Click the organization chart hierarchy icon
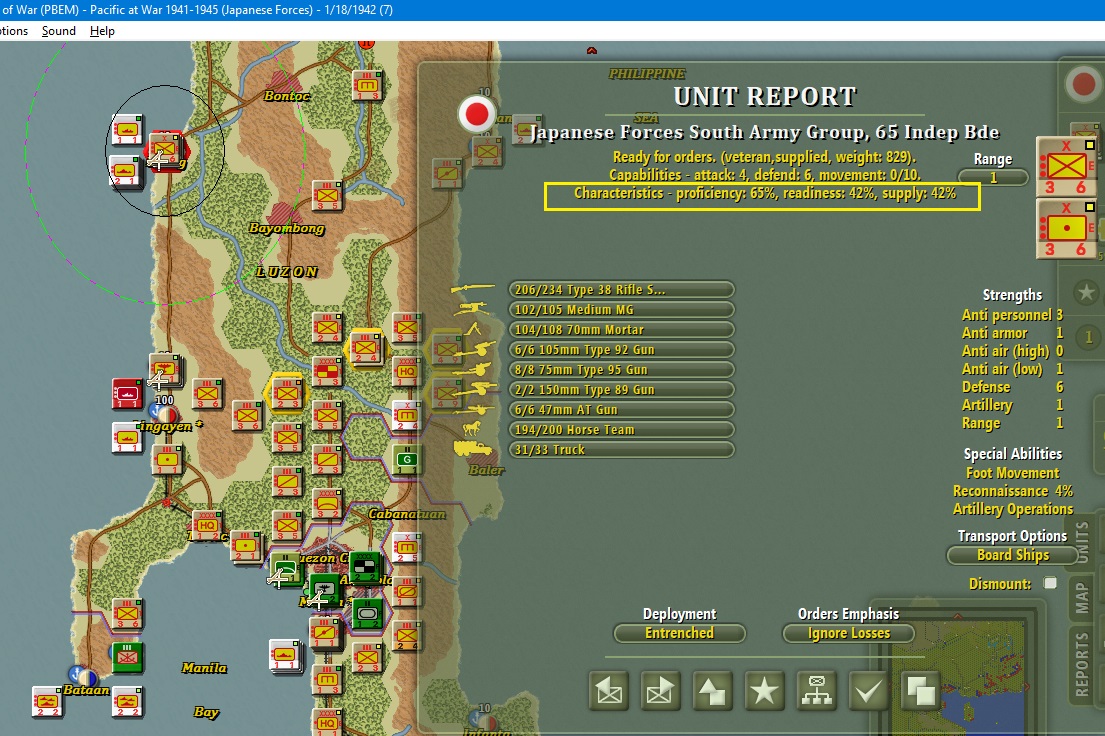Image resolution: width=1105 pixels, height=736 pixels. (817, 691)
